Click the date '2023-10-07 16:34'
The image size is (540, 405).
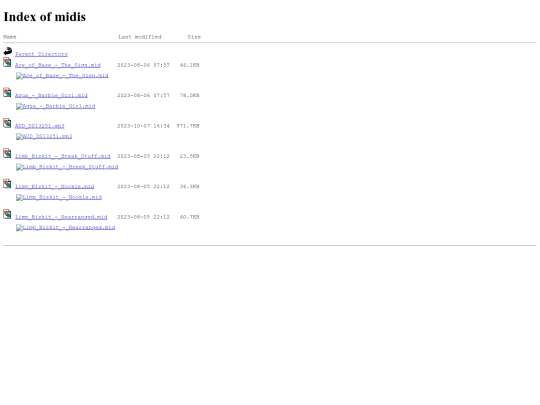(143, 126)
